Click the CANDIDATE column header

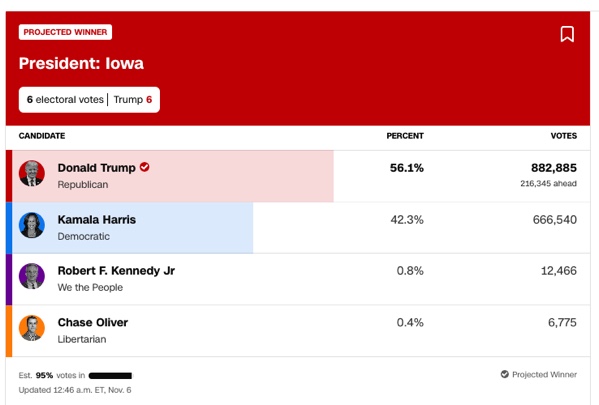tap(42, 136)
